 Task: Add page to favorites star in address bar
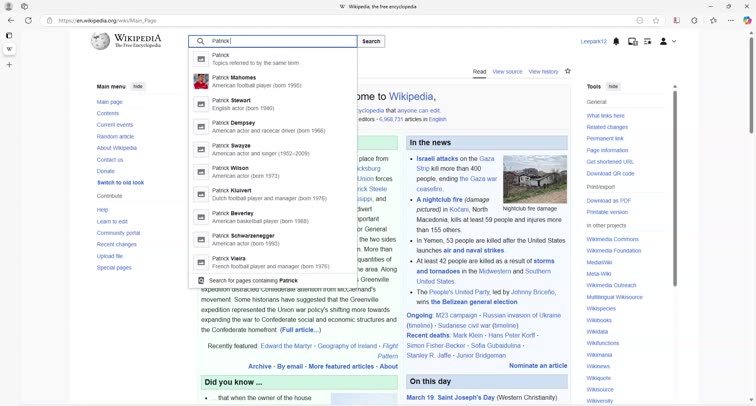[x=656, y=21]
